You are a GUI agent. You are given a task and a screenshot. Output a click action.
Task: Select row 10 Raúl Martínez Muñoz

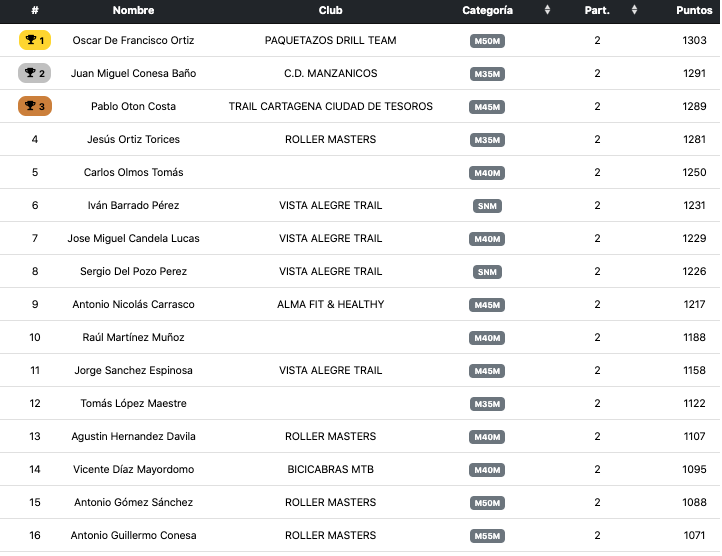[x=133, y=338]
